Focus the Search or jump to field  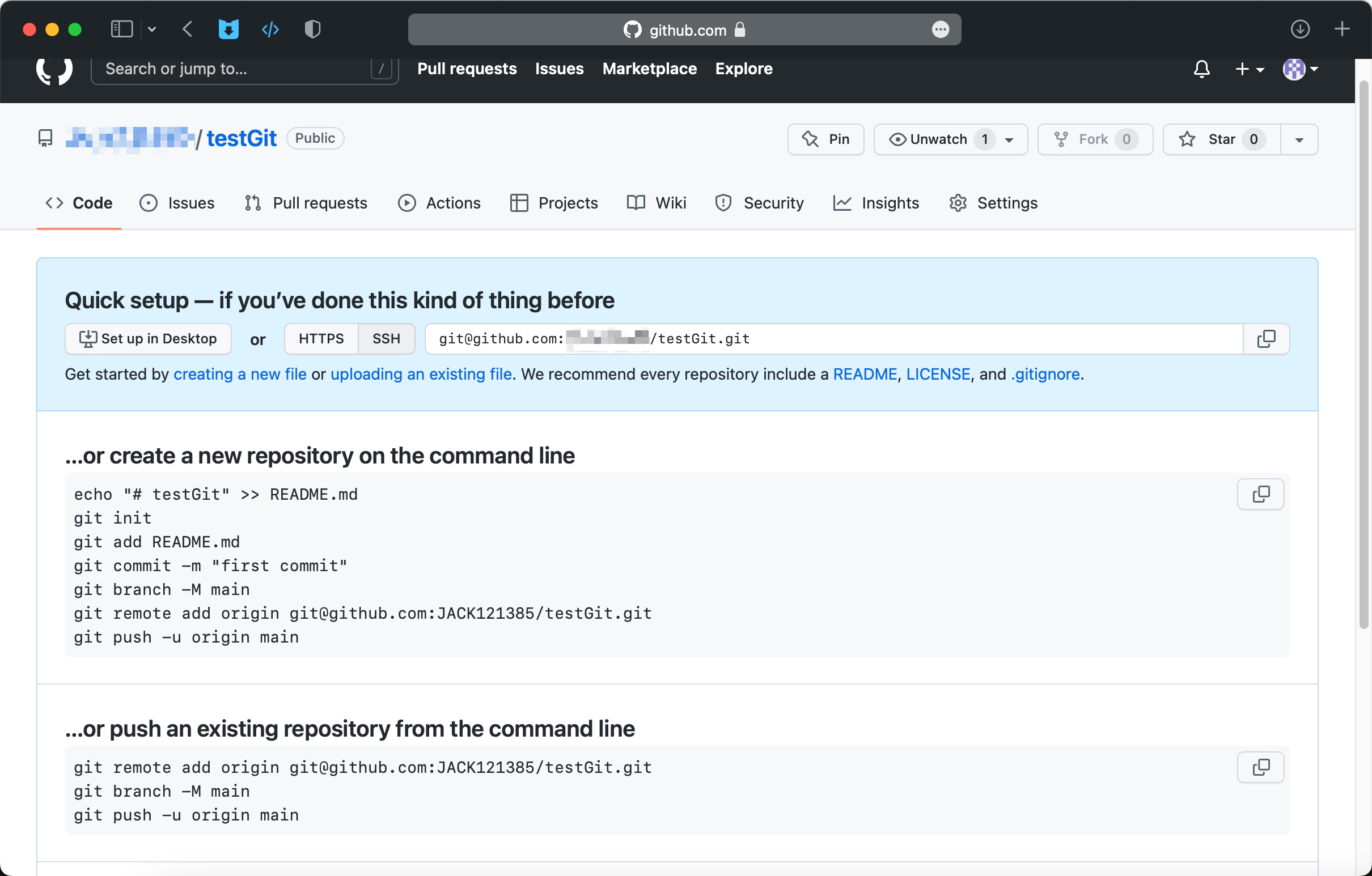point(244,69)
